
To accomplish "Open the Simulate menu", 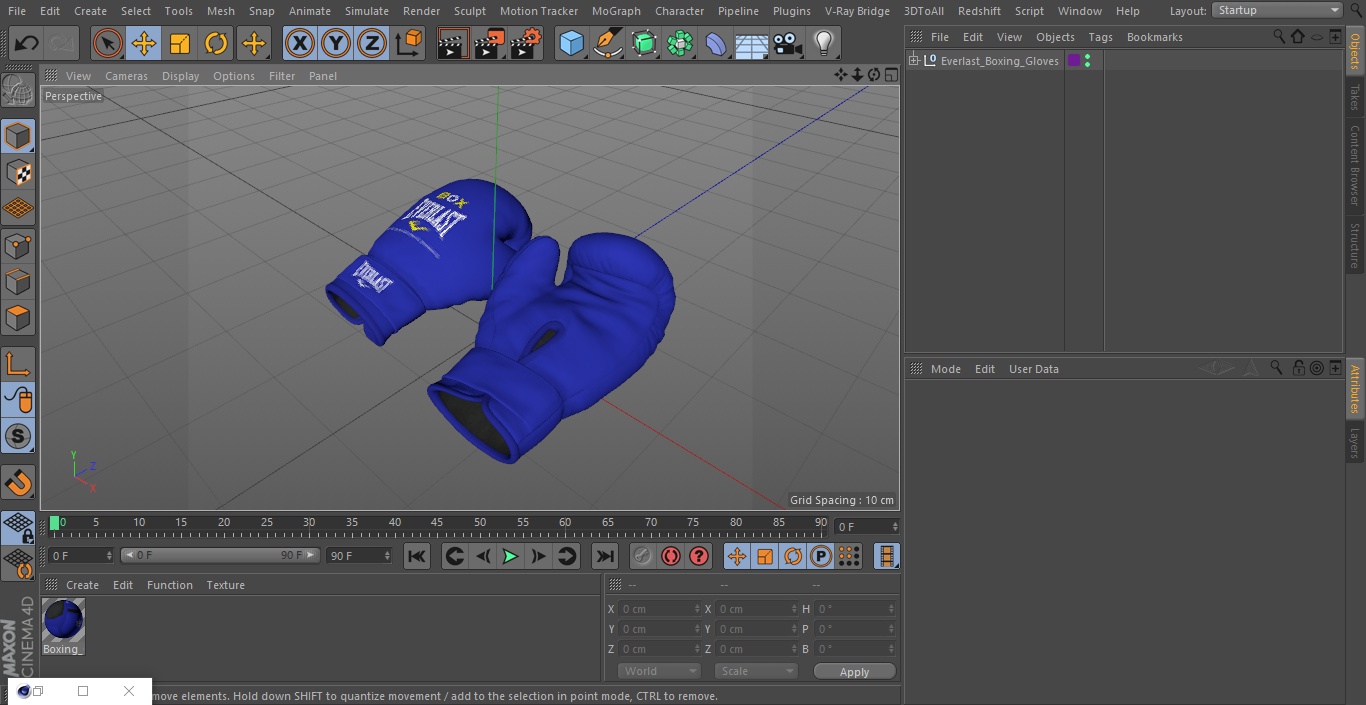I will click(x=366, y=11).
